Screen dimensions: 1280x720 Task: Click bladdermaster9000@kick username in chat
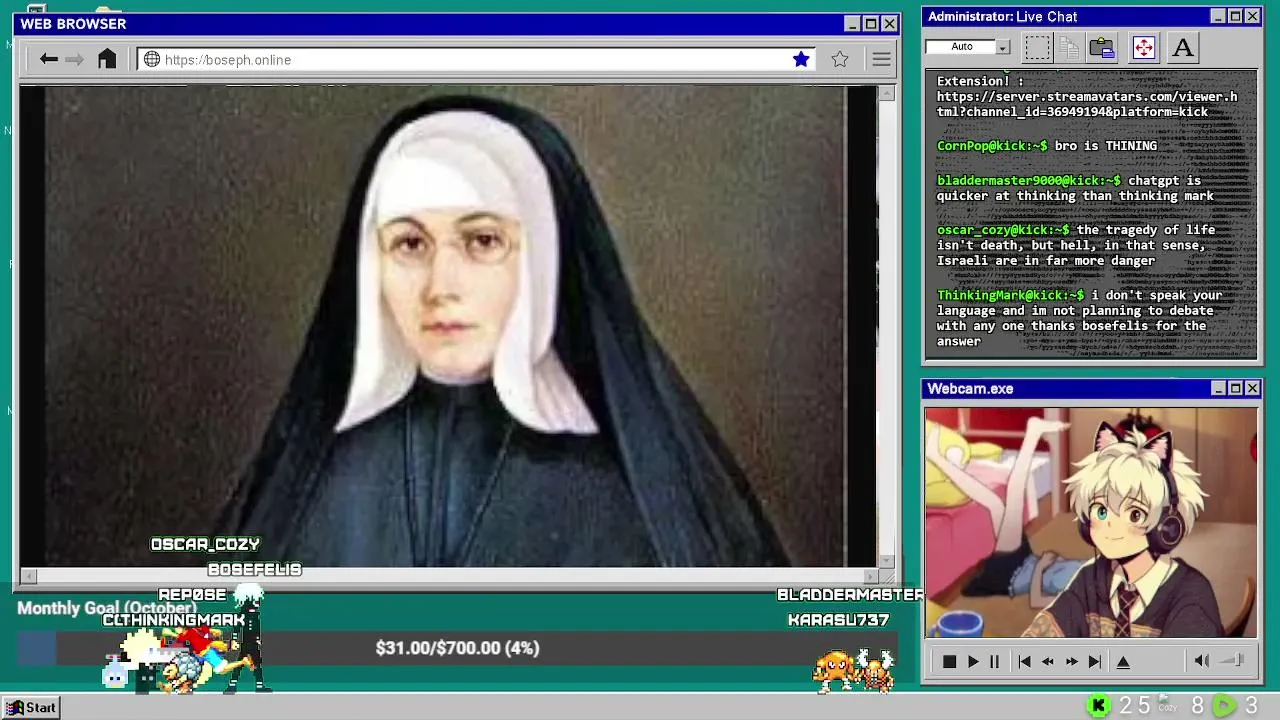tap(1029, 181)
